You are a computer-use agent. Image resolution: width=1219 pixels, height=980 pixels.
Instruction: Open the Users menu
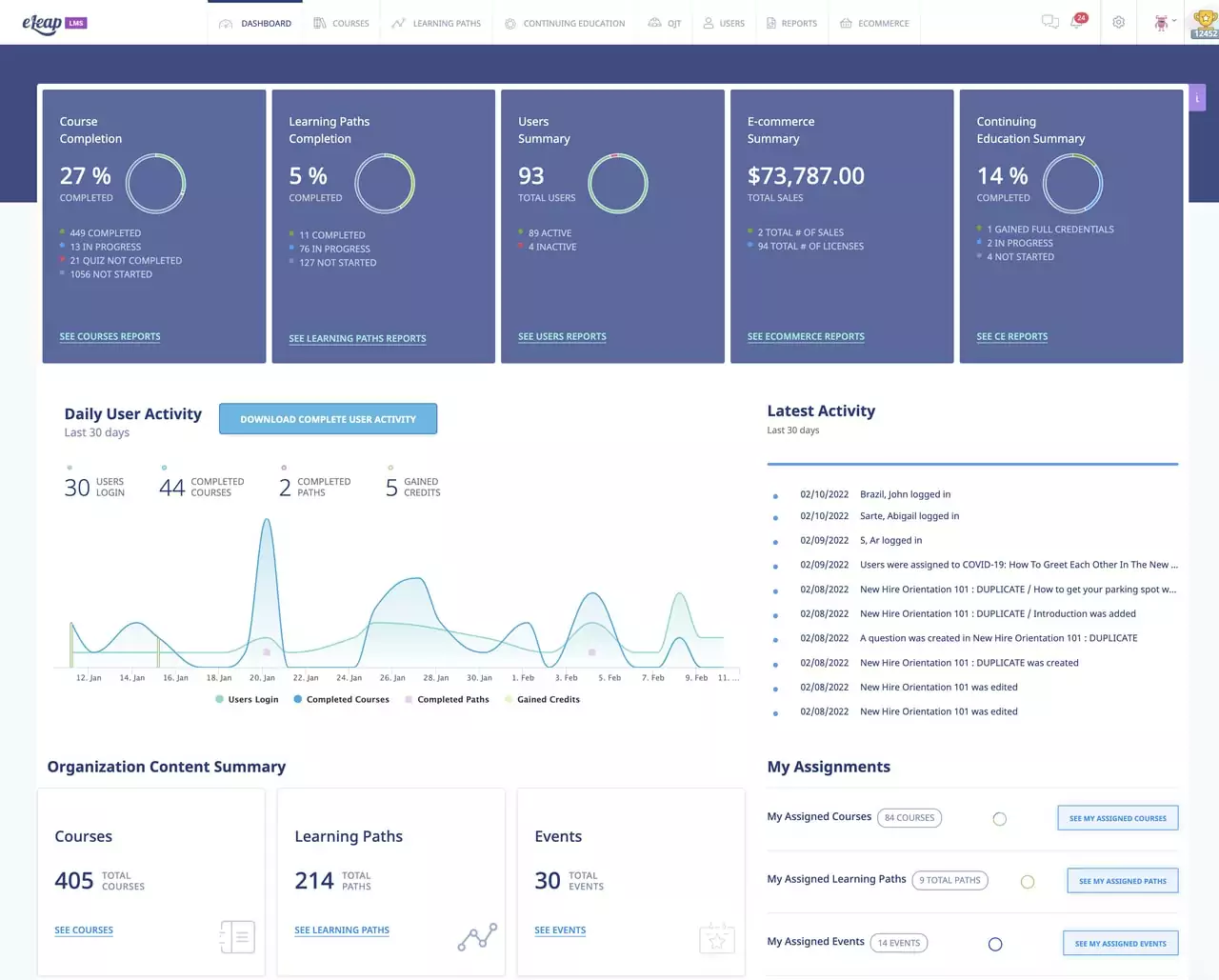pos(724,23)
